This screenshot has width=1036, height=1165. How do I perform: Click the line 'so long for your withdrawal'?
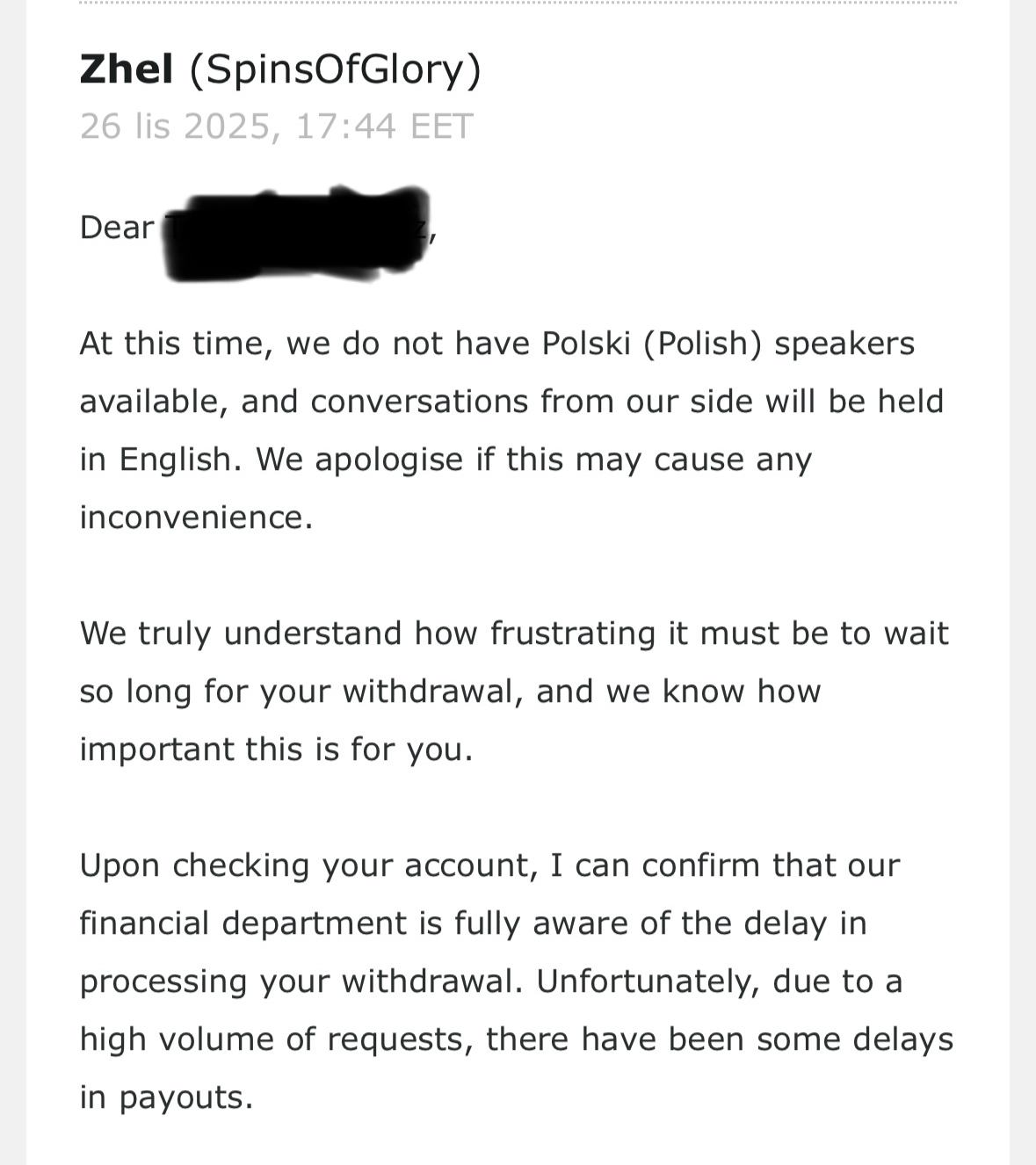449,691
